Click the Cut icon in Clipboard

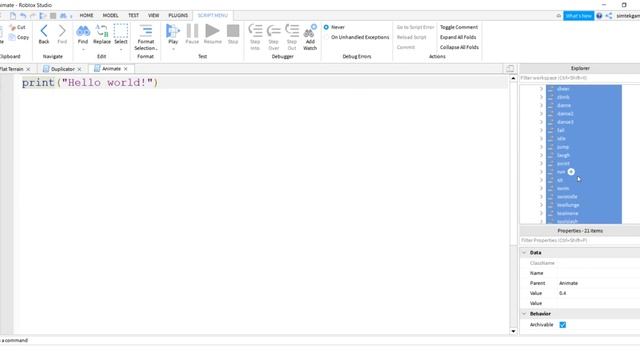13,27
